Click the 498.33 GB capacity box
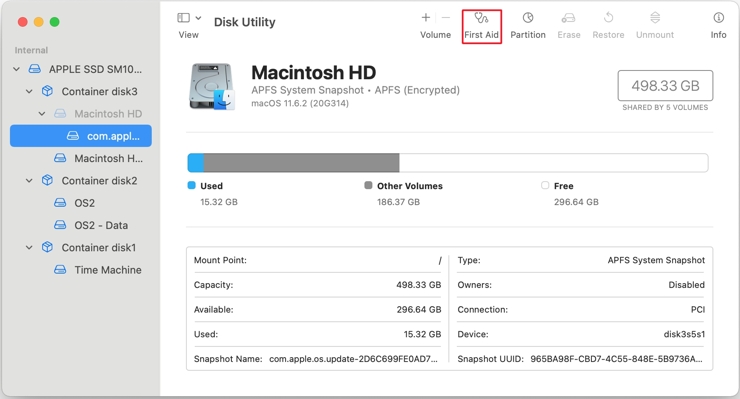 (665, 85)
